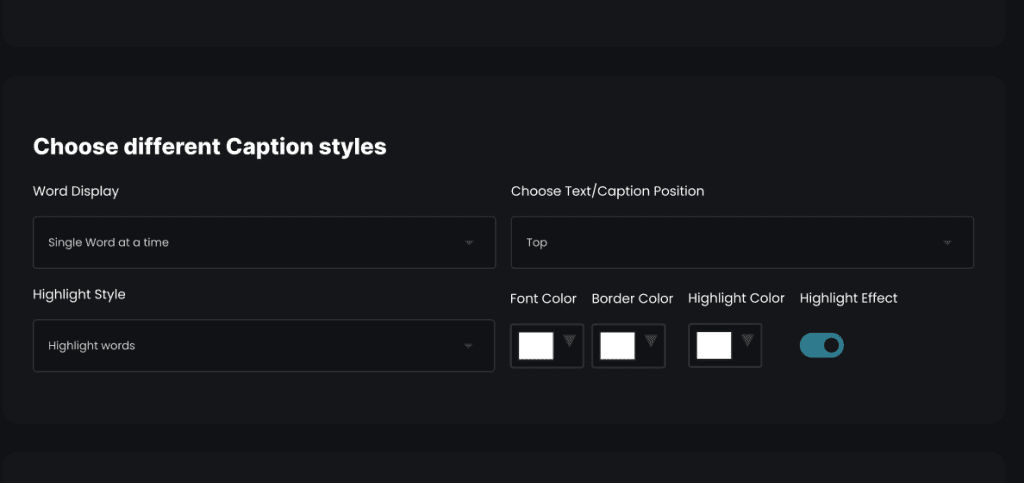
Task: Select the white Highlight Color swatch
Action: 714,345
